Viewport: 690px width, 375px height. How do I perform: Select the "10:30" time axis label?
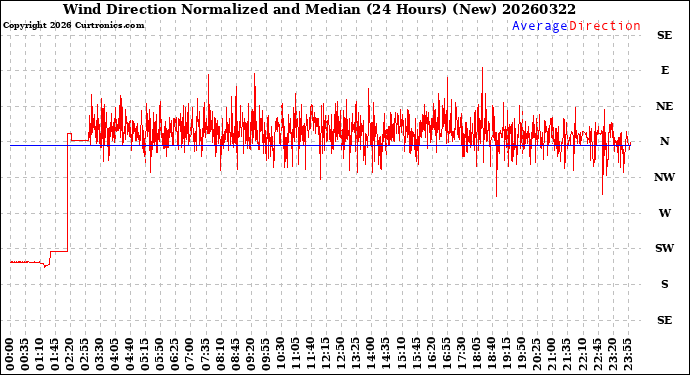[280, 354]
